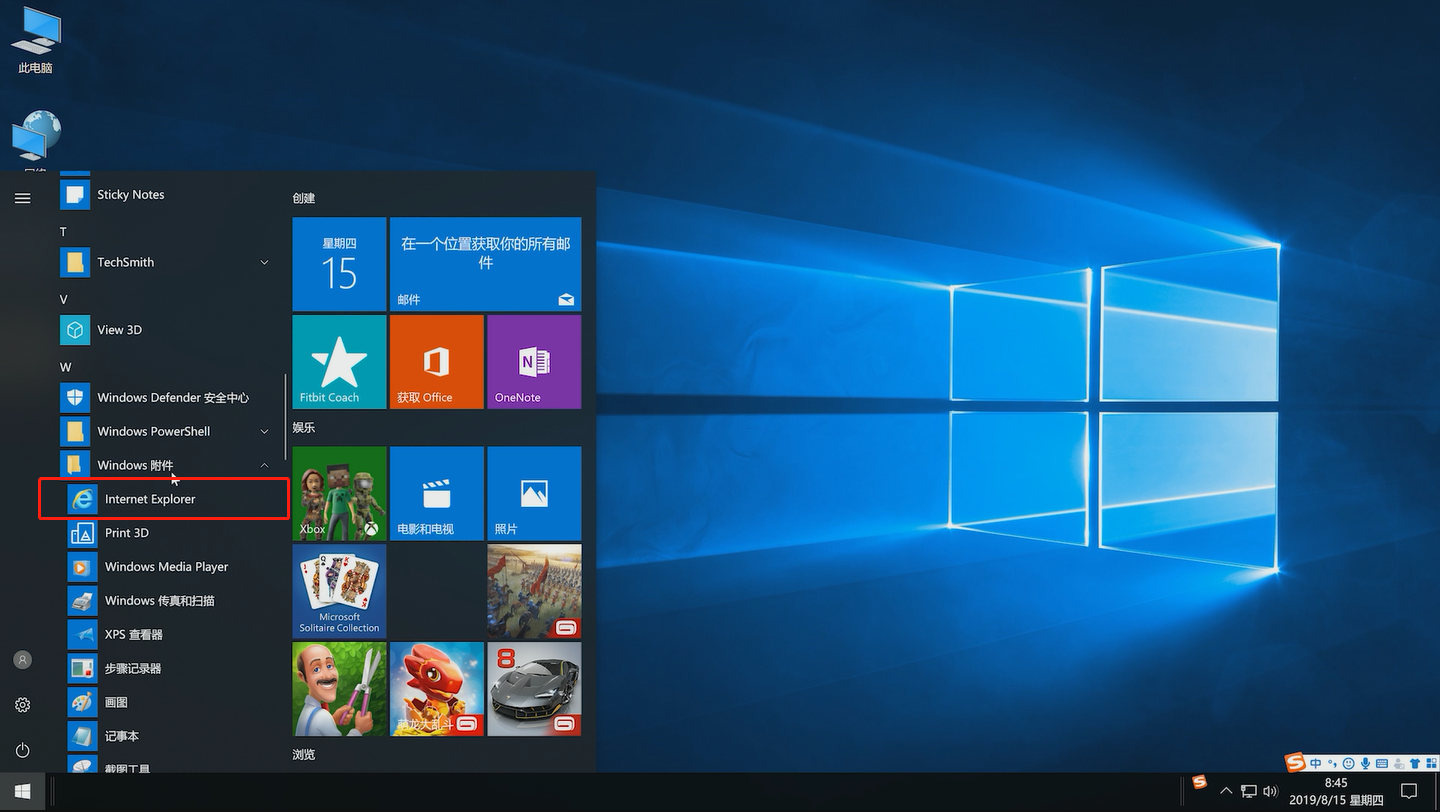Image resolution: width=1440 pixels, height=812 pixels.
Task: Click the power button in Start menu
Action: click(x=22, y=750)
